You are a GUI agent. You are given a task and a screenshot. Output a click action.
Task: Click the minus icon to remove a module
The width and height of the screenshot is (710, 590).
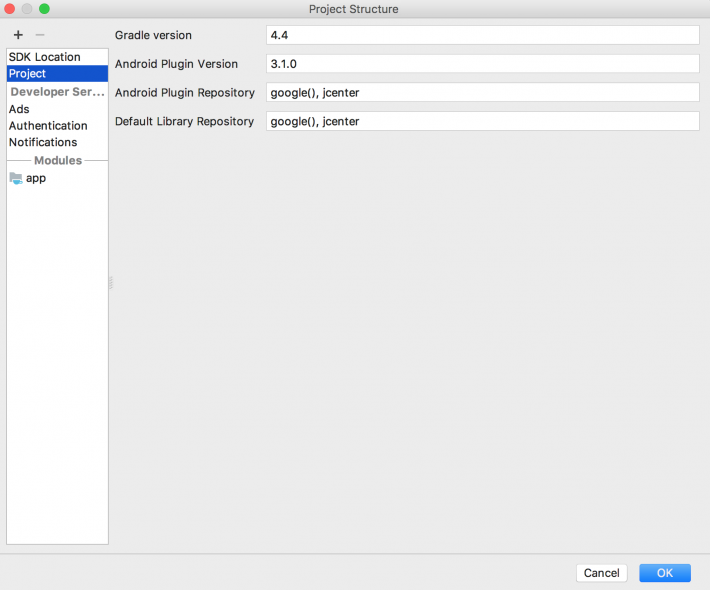pos(40,35)
